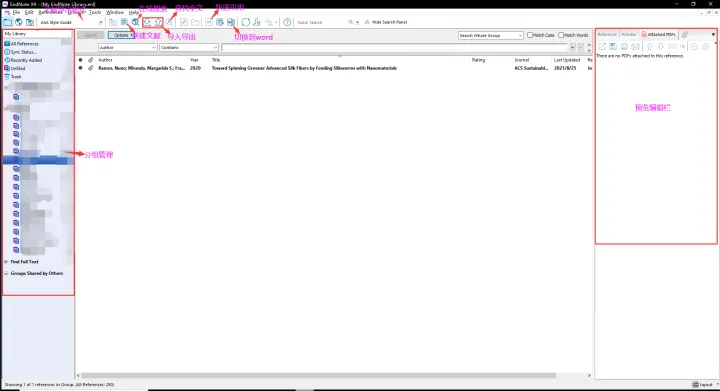Image resolution: width=720 pixels, height=391 pixels.
Task: Click the New Reference toolbar icon
Action: pos(124,22)
